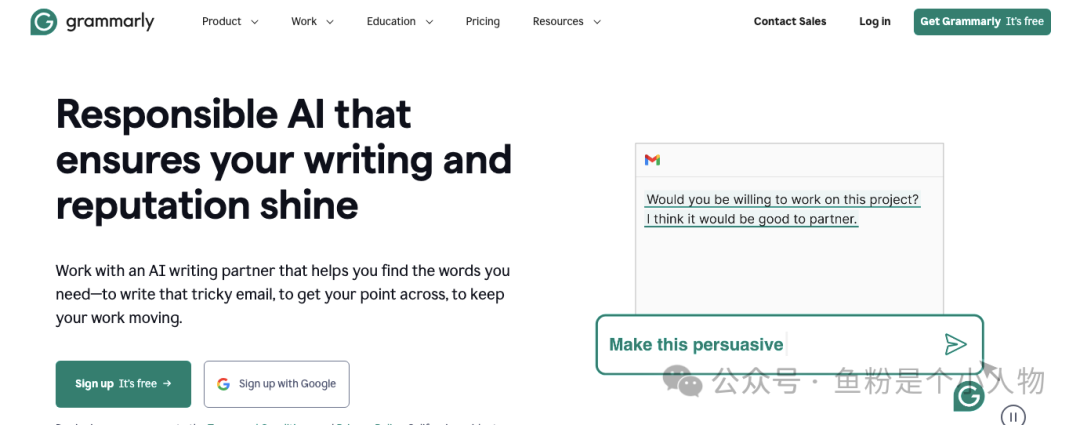Open the Education dropdown menu
The height and width of the screenshot is (425, 1080).
point(399,21)
